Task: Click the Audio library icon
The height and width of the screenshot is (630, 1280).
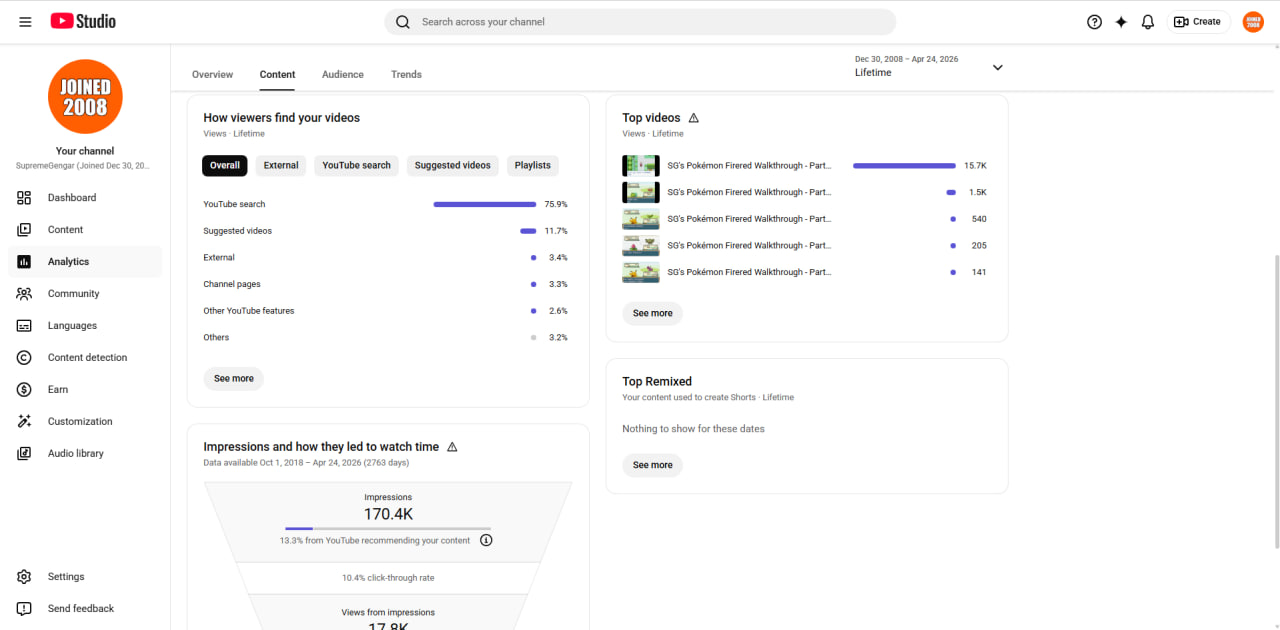Action: pyautogui.click(x=25, y=454)
